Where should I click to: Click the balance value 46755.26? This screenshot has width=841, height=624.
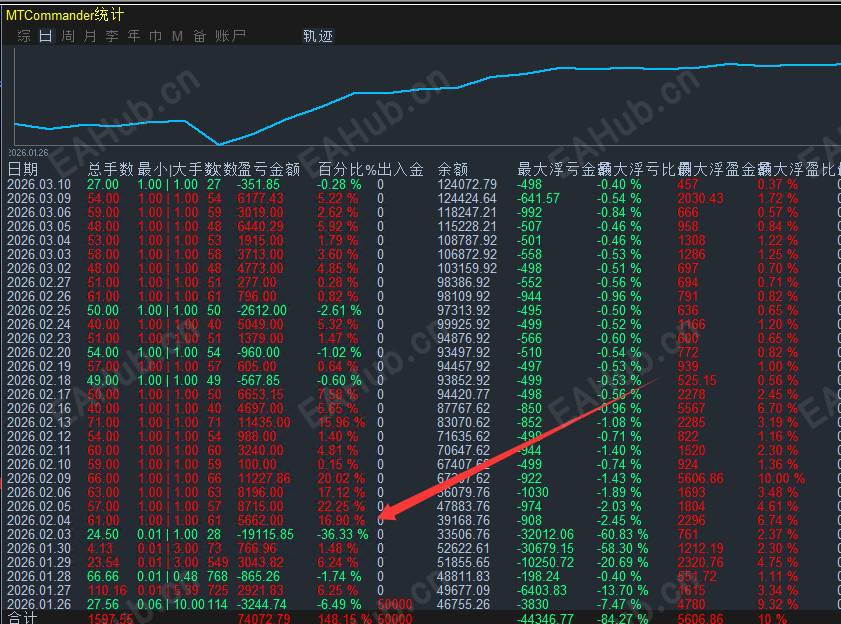[x=464, y=604]
